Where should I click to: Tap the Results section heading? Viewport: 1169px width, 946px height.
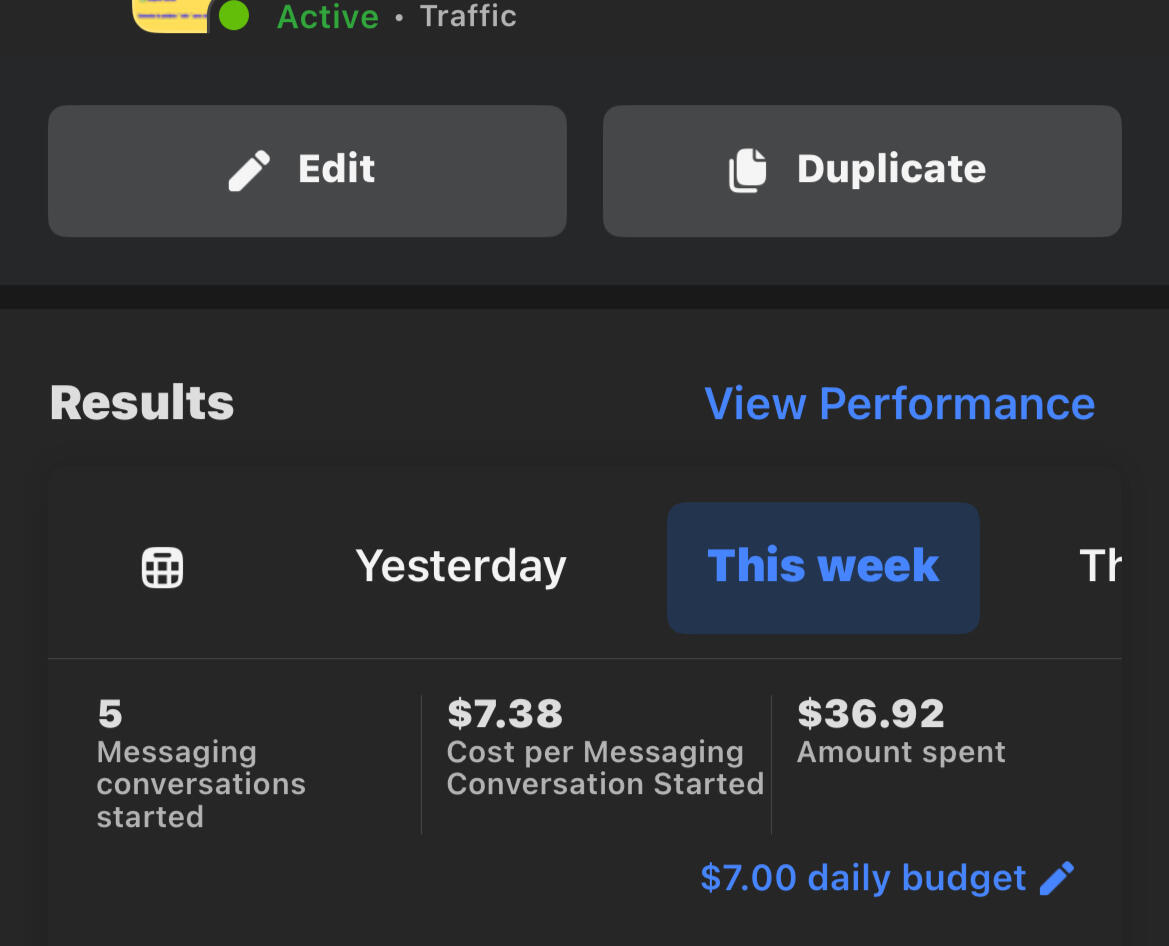tap(142, 403)
